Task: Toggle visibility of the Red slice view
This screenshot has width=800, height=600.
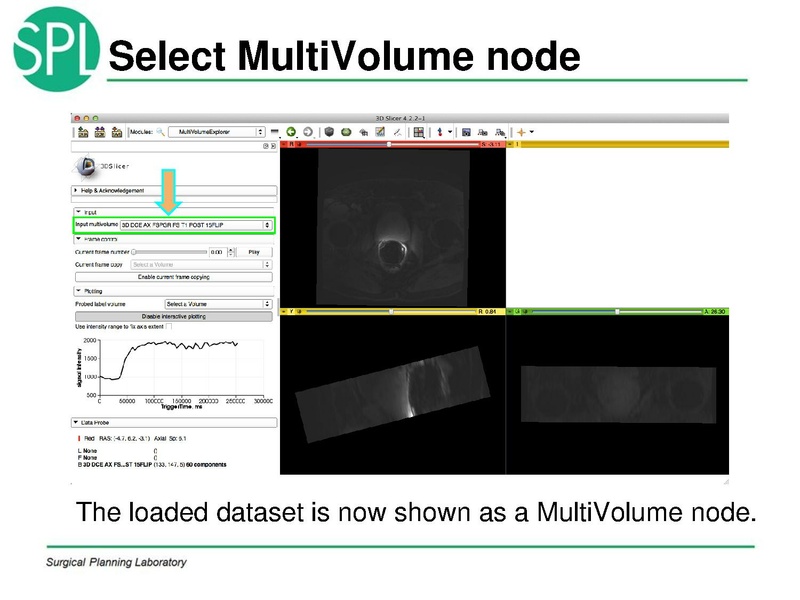Action: pos(301,147)
